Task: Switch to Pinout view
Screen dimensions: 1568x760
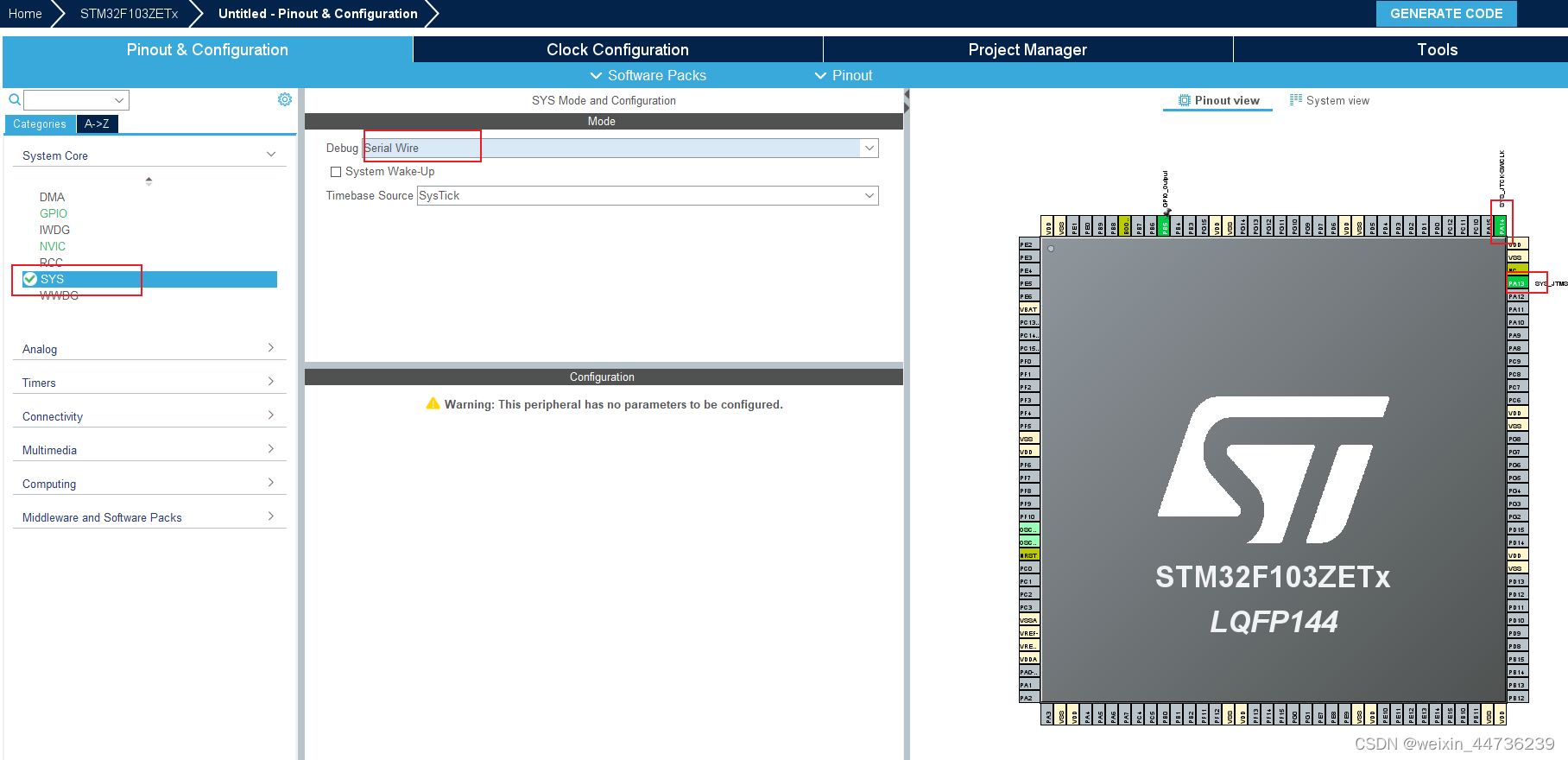Action: pyautogui.click(x=1218, y=100)
